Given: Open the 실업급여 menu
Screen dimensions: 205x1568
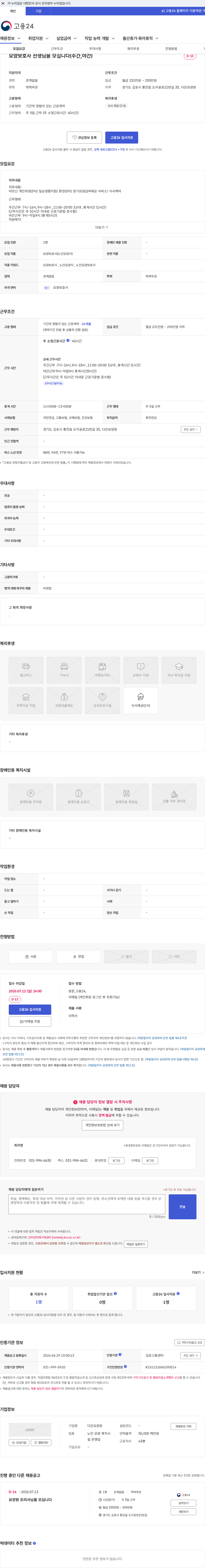Looking at the screenshot, I should pos(66,38).
